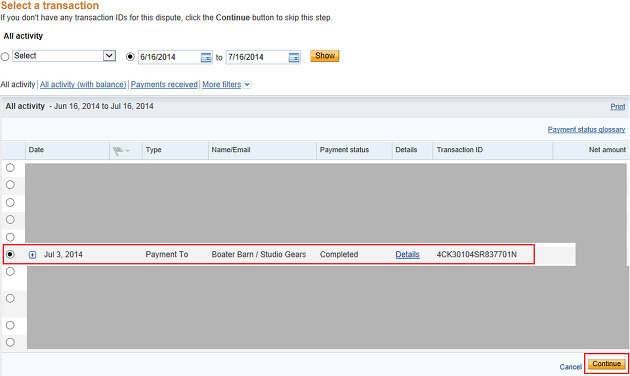Image resolution: width=630 pixels, height=376 pixels.
Task: Select the radio button just below the Boater Barn row
Action: 10,272
